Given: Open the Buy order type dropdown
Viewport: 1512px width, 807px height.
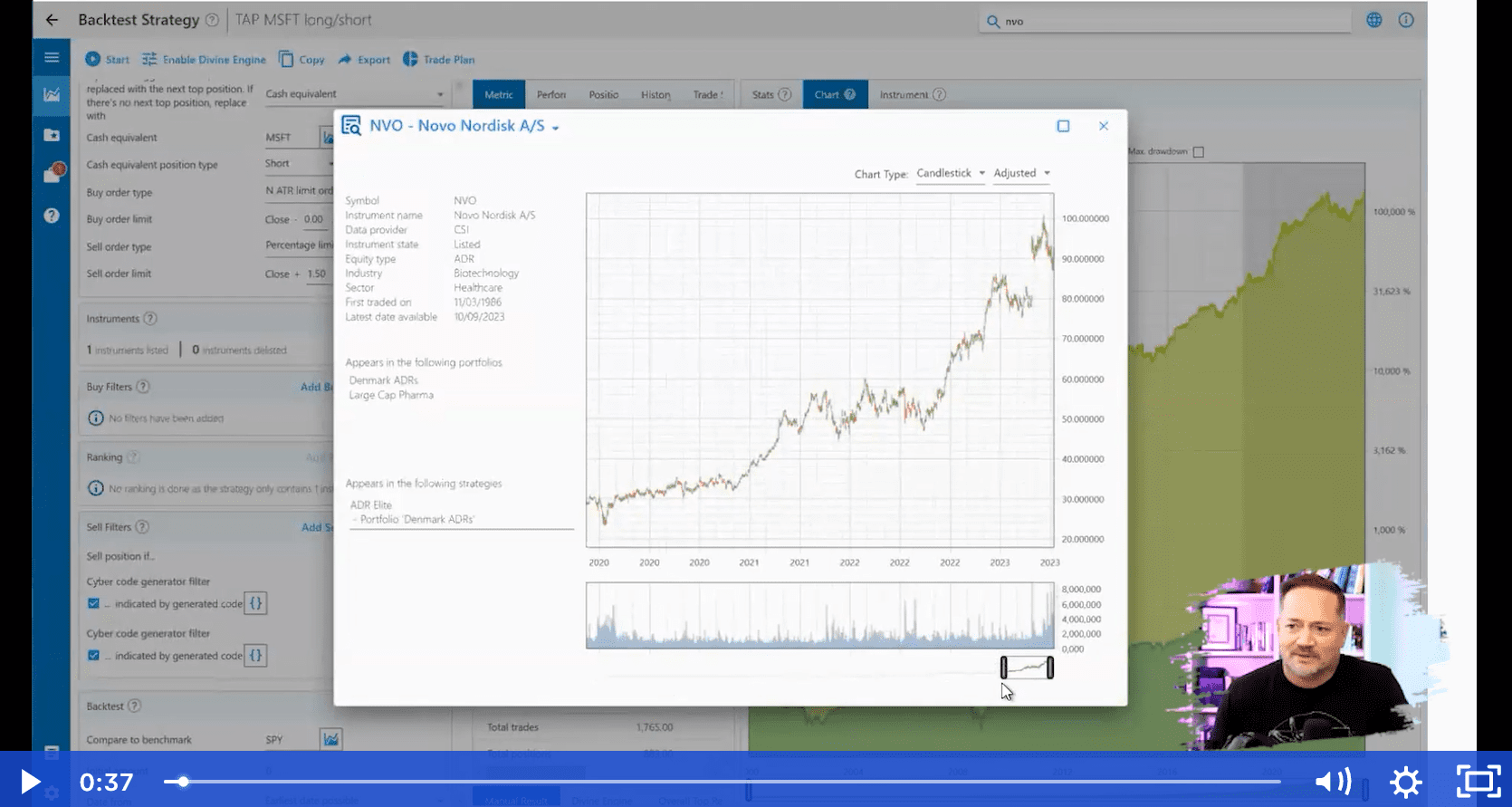Looking at the screenshot, I should click(299, 191).
